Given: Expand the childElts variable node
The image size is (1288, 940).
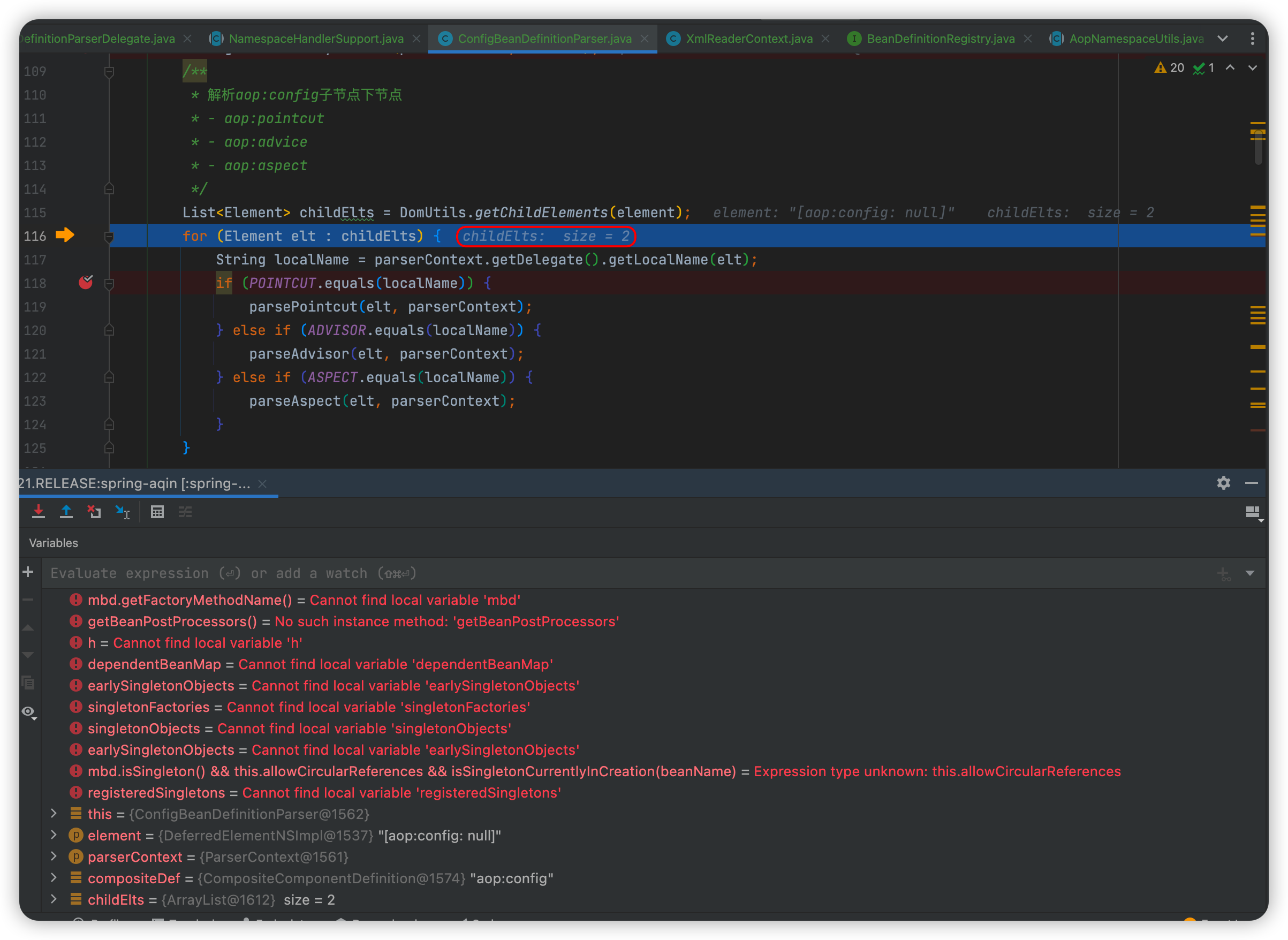Looking at the screenshot, I should [x=54, y=899].
